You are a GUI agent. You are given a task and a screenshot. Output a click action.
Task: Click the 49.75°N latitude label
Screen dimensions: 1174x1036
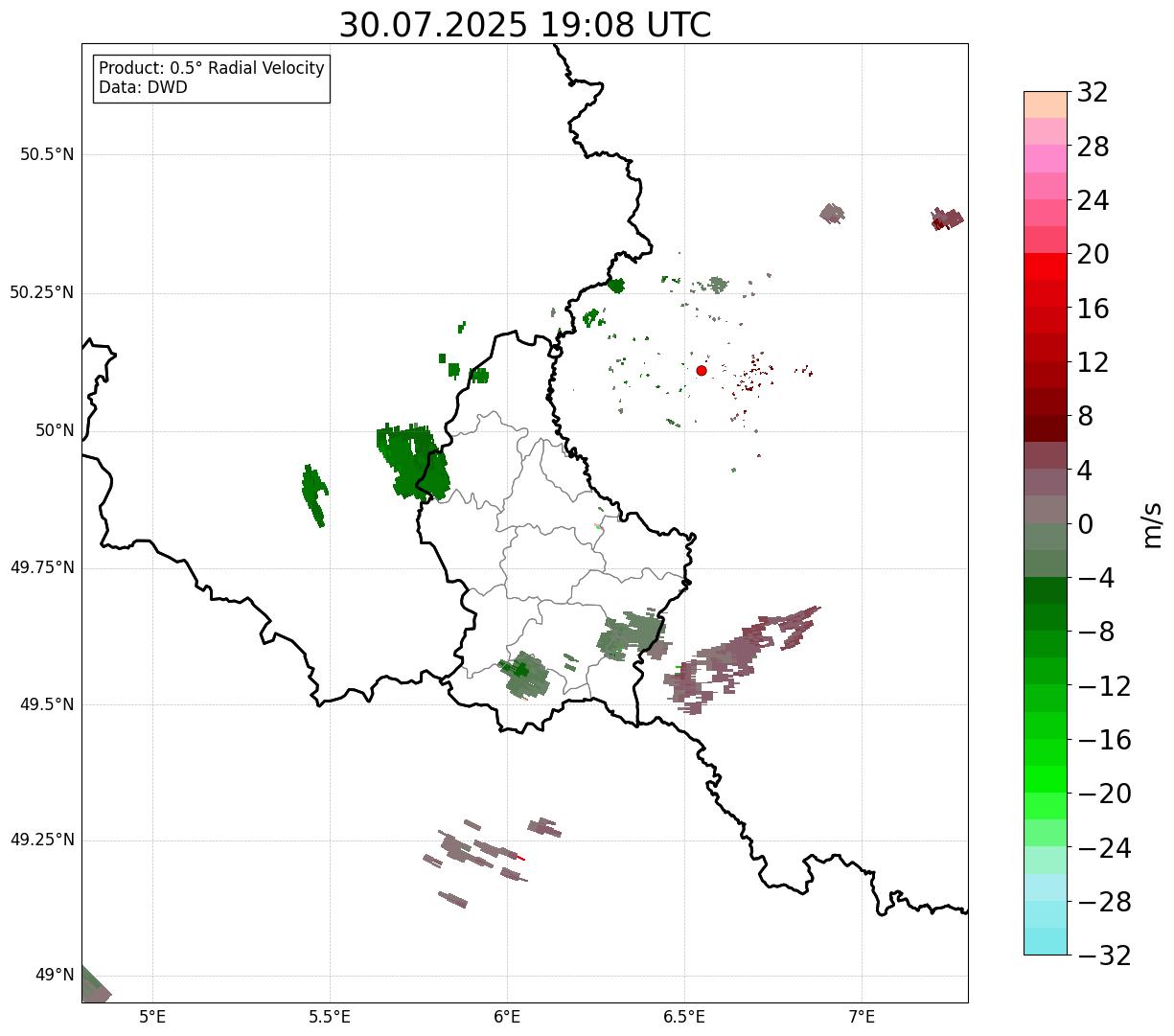[x=42, y=567]
